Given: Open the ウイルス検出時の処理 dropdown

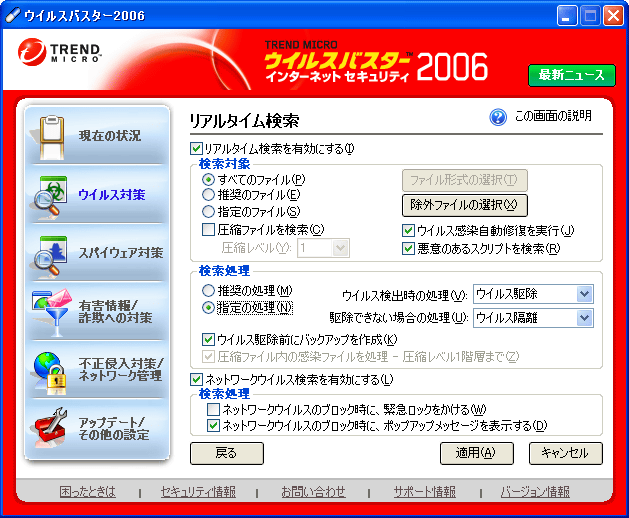Looking at the screenshot, I should (533, 294).
